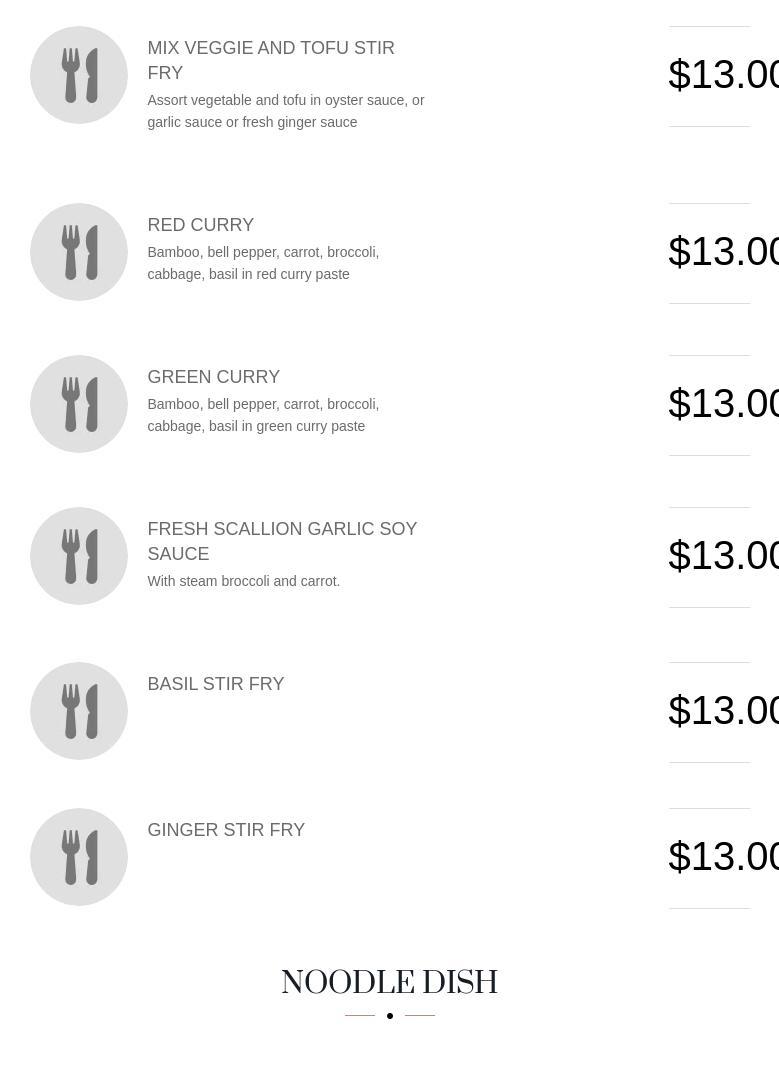Image resolution: width=779 pixels, height=1088 pixels.
Task: Click the steam broccoli and carrot description
Action: point(243,581)
